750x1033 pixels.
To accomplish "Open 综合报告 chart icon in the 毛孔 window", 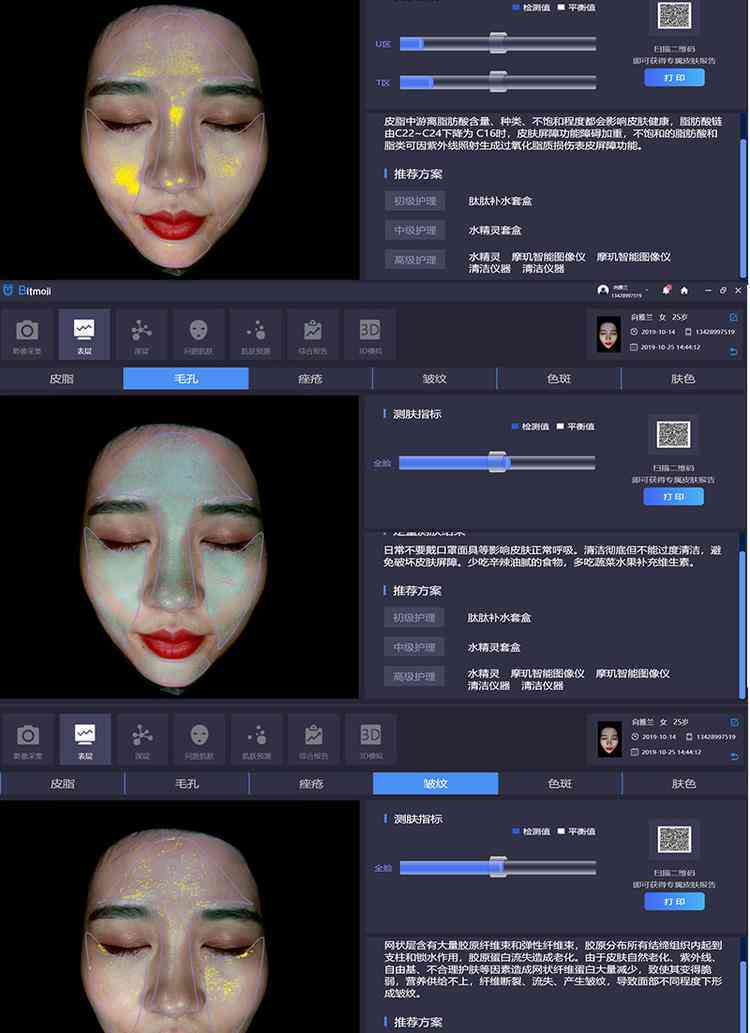I will pos(312,335).
